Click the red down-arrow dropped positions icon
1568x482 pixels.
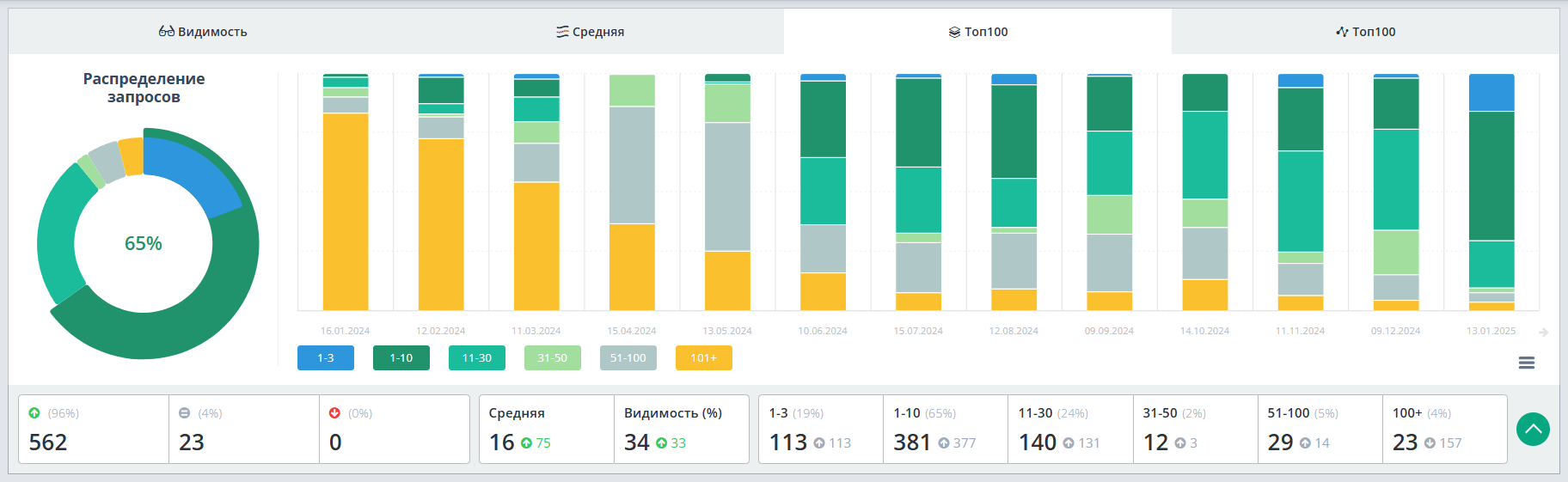pyautogui.click(x=334, y=413)
